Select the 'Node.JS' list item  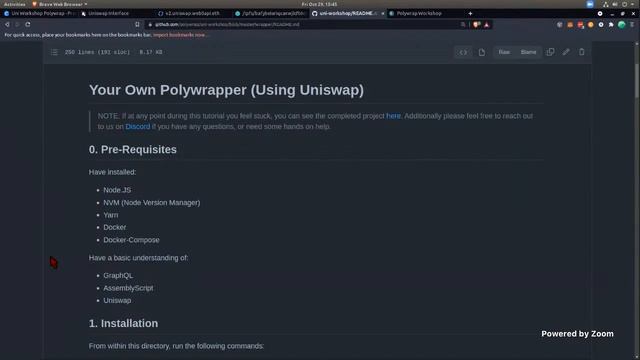[x=117, y=190]
